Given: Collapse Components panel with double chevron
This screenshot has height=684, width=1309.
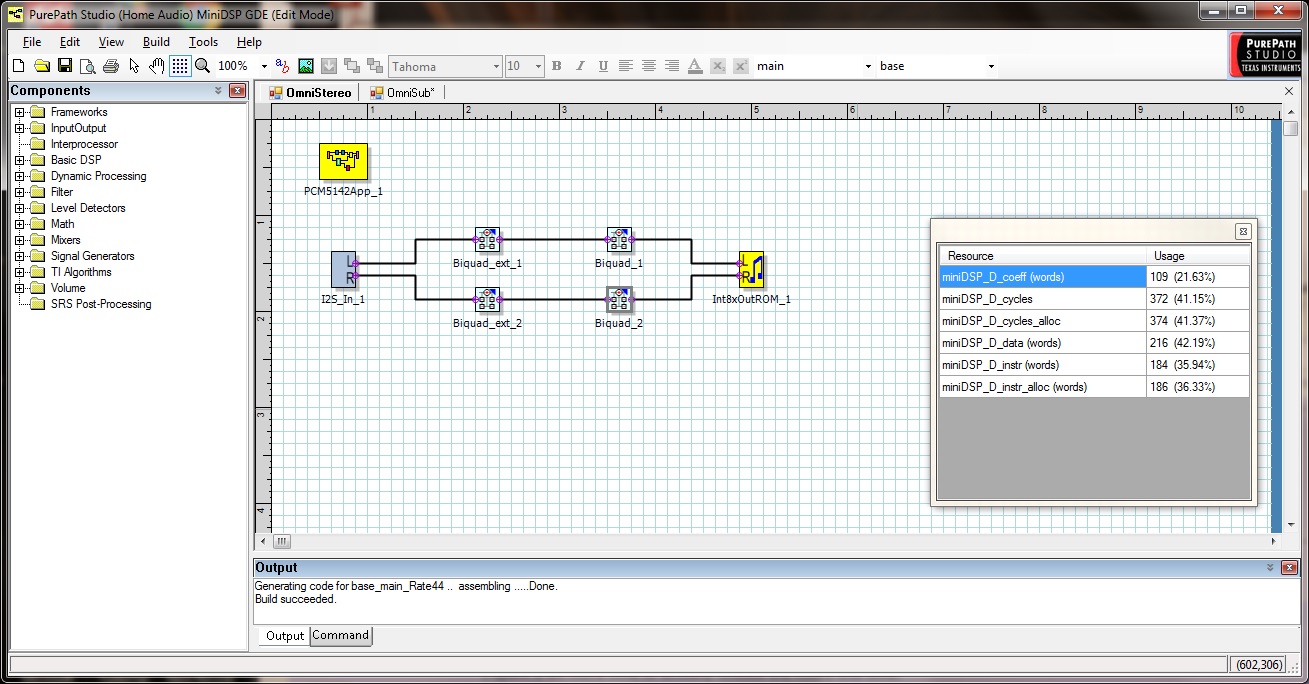Looking at the screenshot, I should (x=219, y=91).
